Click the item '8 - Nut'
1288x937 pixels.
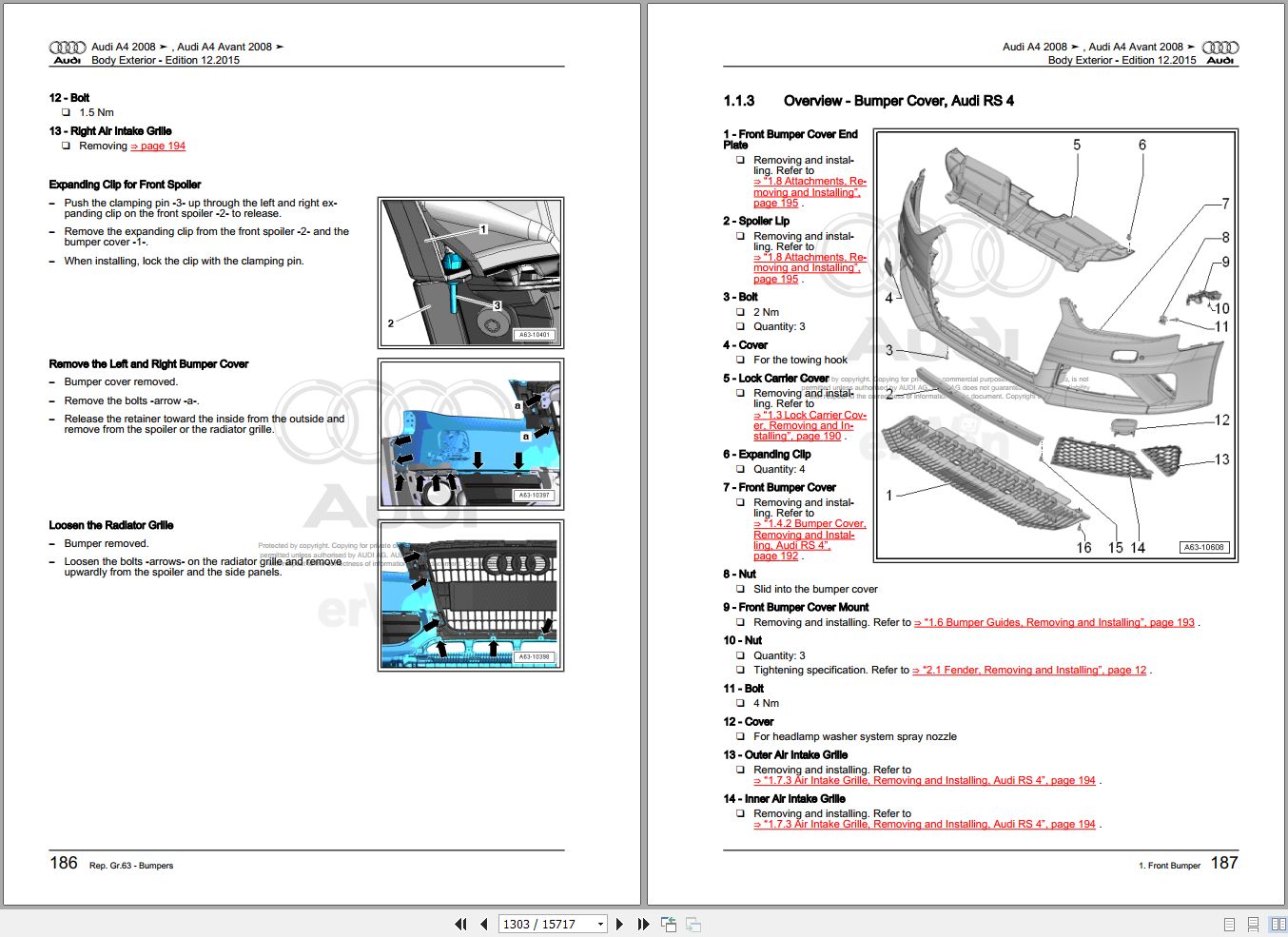(x=739, y=574)
